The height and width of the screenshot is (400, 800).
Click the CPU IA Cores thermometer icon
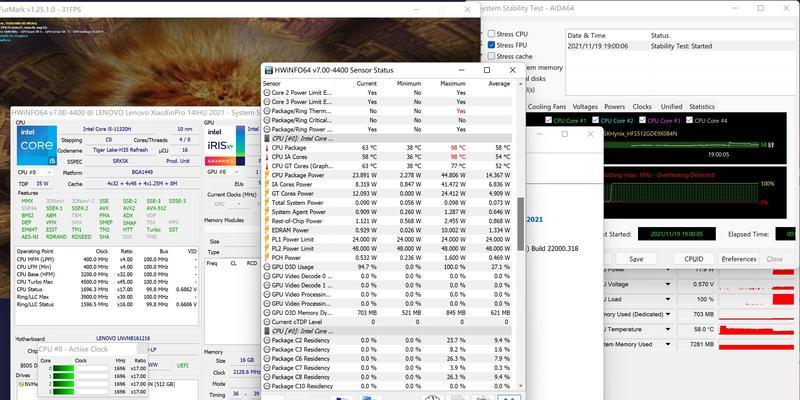pos(267,157)
